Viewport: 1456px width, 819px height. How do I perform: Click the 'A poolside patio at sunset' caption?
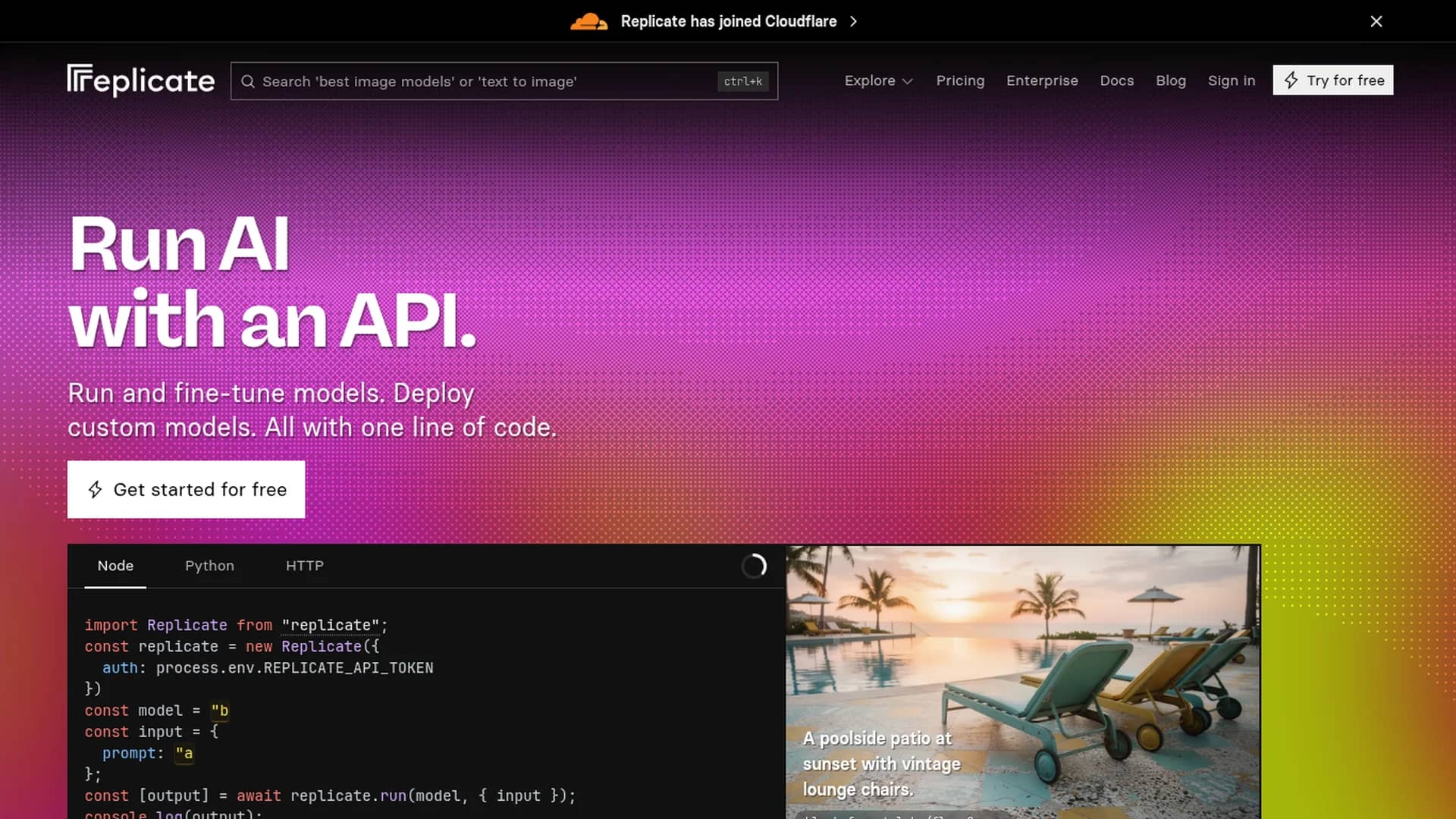[882, 764]
